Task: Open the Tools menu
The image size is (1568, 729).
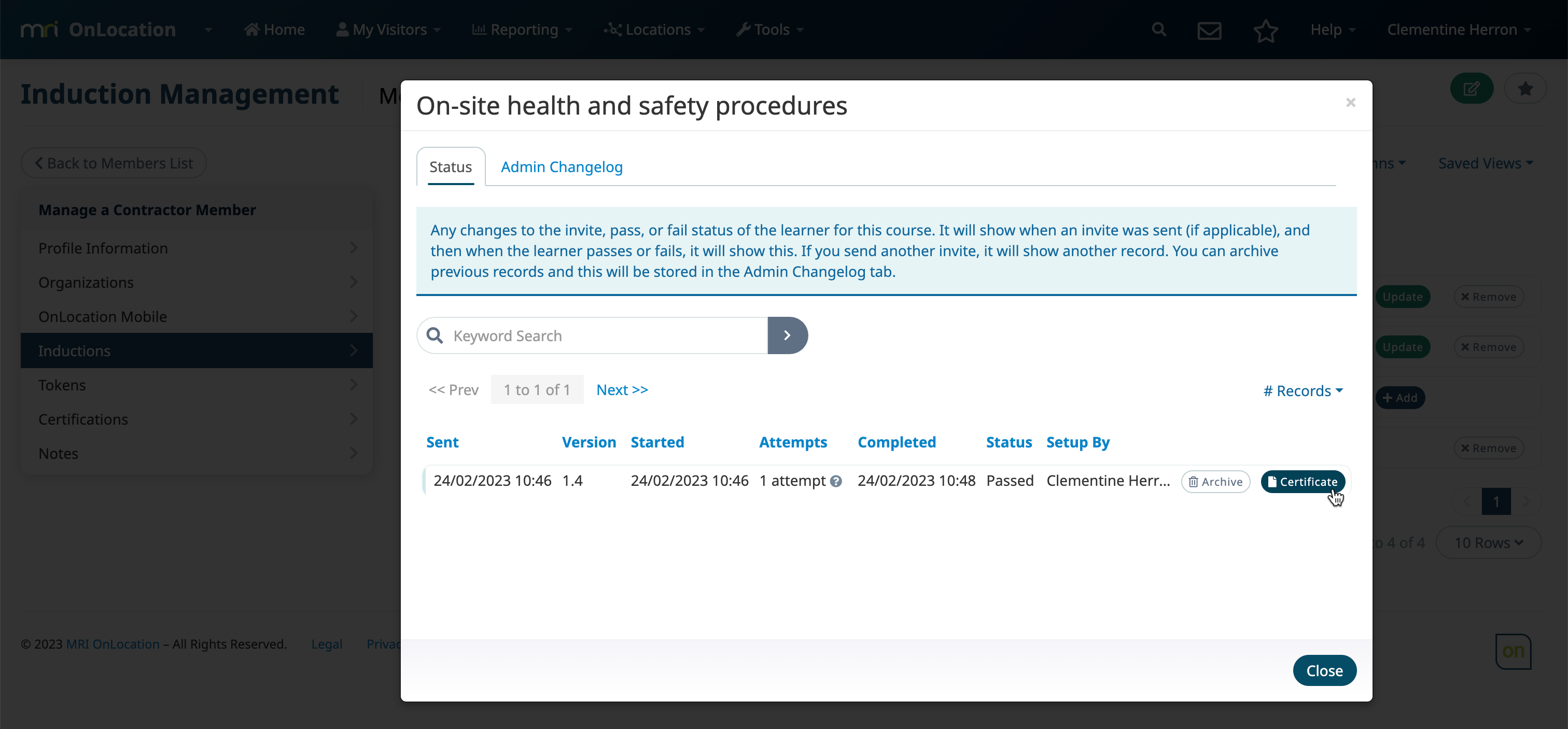Action: [x=771, y=29]
